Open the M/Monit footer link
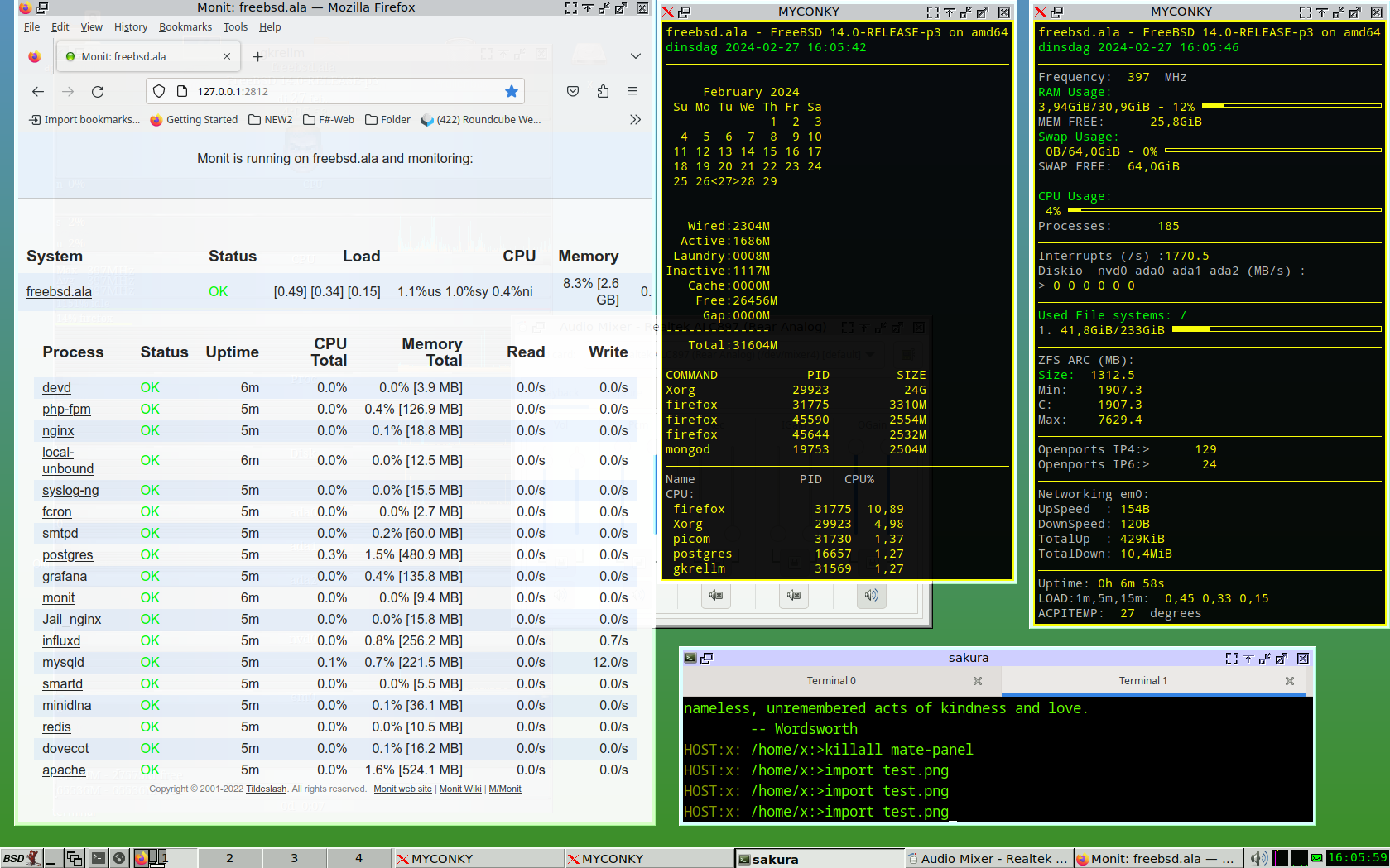1390x868 pixels. [x=505, y=789]
